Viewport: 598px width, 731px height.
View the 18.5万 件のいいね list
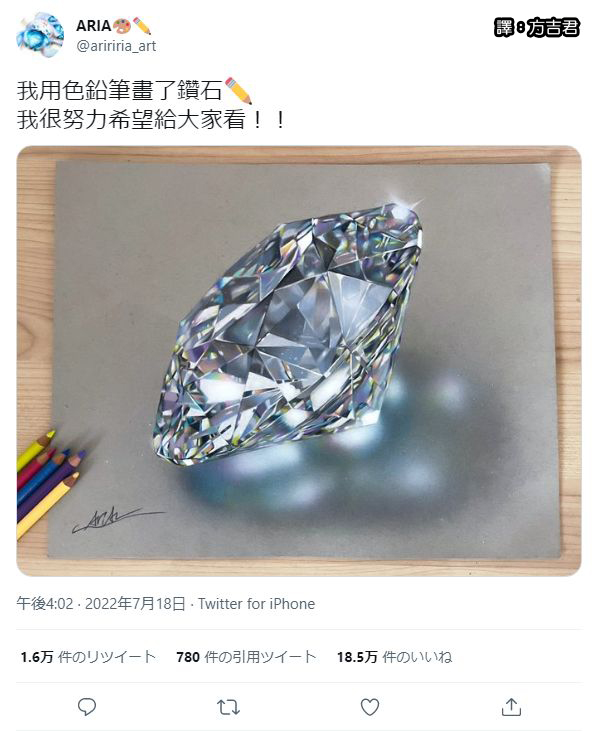coord(395,657)
